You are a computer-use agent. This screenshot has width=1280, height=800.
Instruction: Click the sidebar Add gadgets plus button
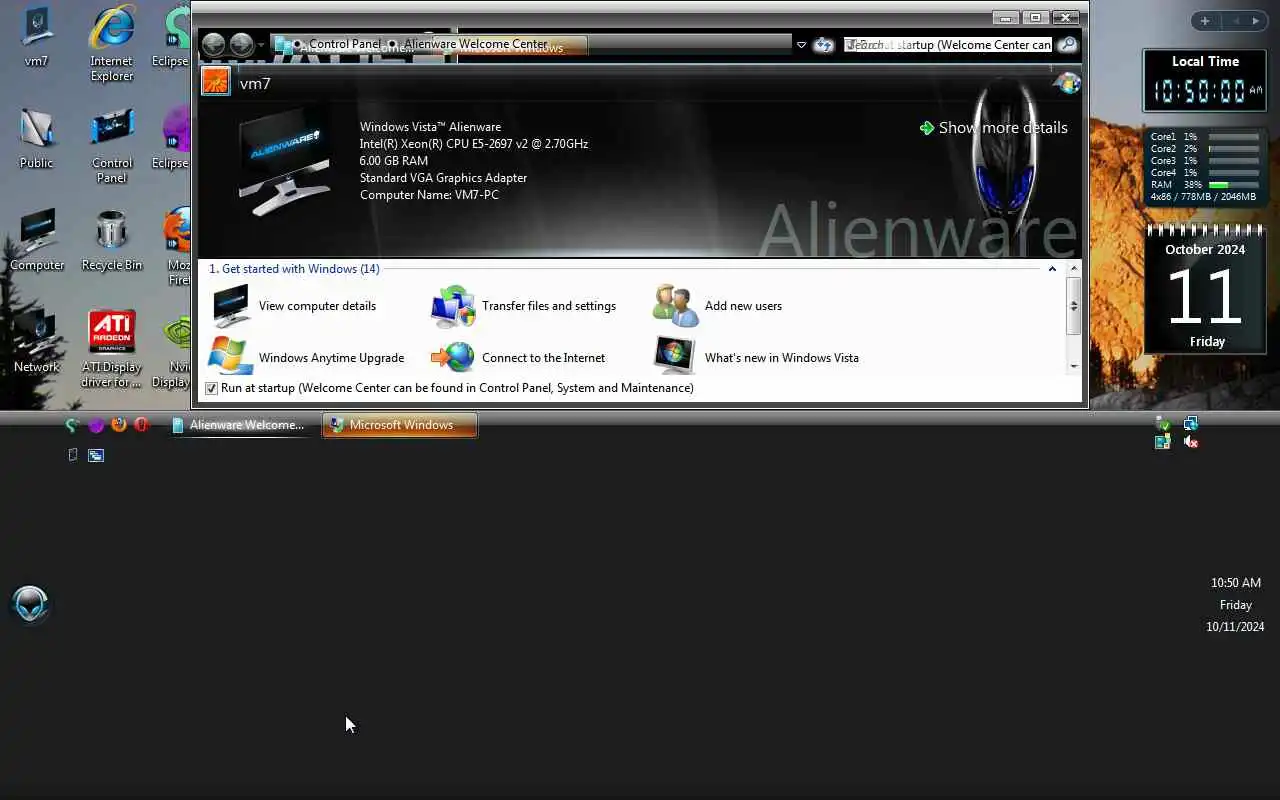1205,21
